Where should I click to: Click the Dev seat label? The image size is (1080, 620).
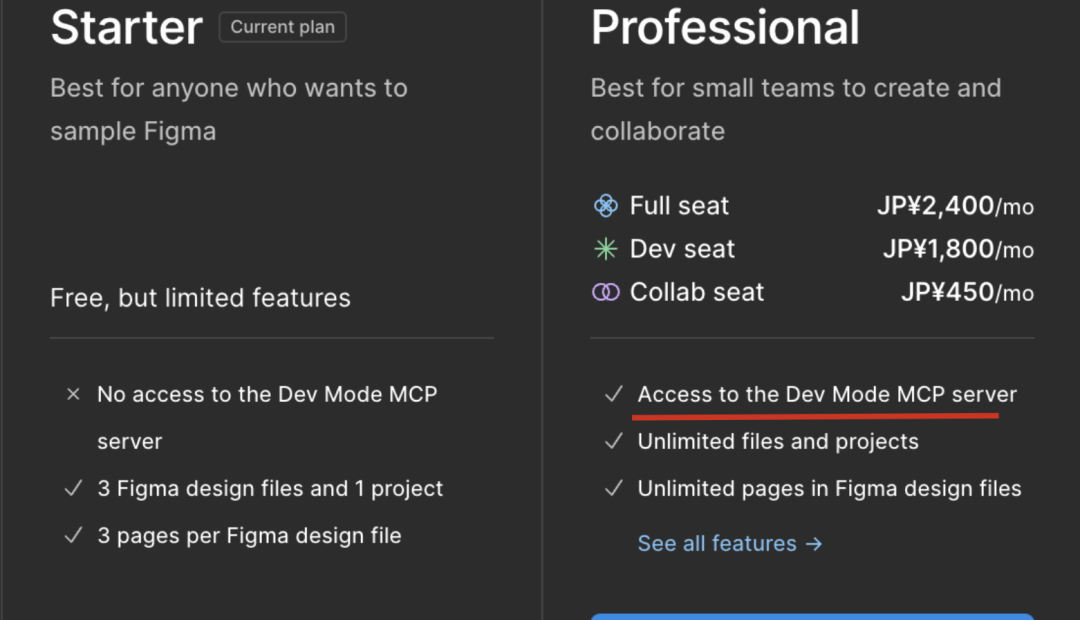click(x=683, y=249)
